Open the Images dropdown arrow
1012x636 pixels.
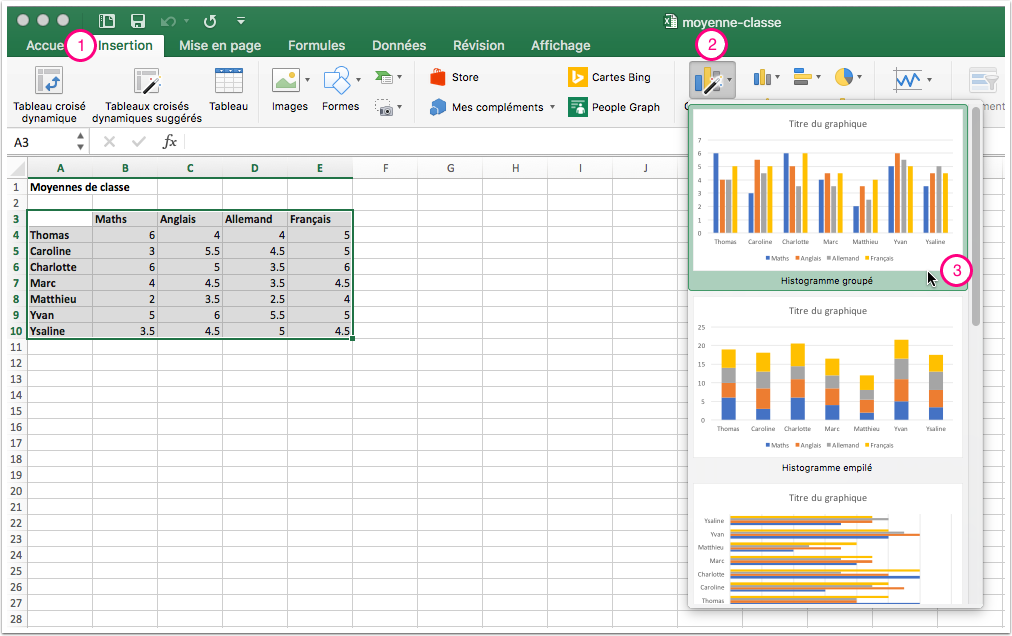307,80
